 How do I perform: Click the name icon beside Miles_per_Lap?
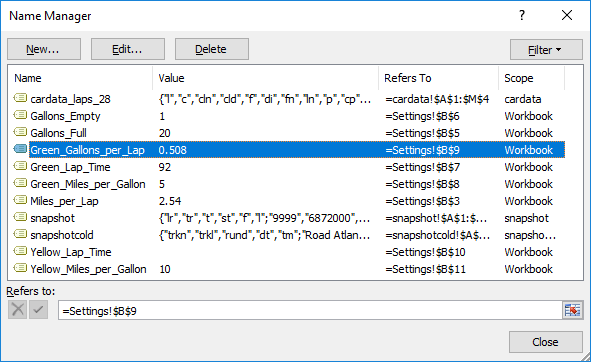(20, 200)
